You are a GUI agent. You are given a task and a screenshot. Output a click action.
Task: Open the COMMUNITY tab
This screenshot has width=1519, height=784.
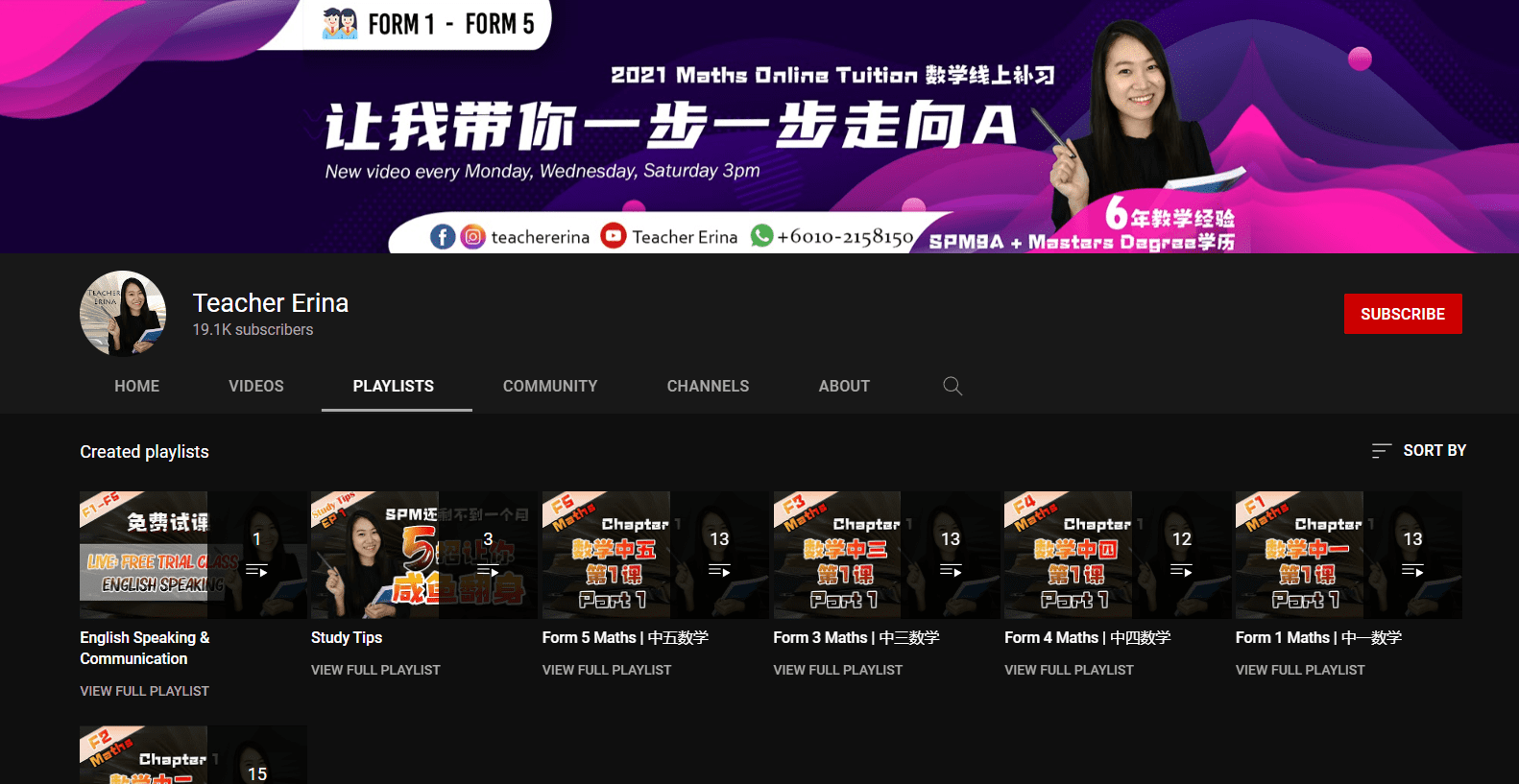pyautogui.click(x=550, y=386)
